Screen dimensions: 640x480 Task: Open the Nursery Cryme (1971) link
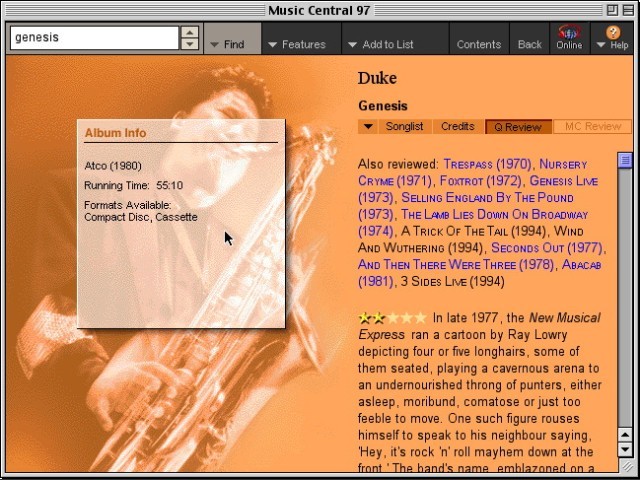pyautogui.click(x=563, y=164)
